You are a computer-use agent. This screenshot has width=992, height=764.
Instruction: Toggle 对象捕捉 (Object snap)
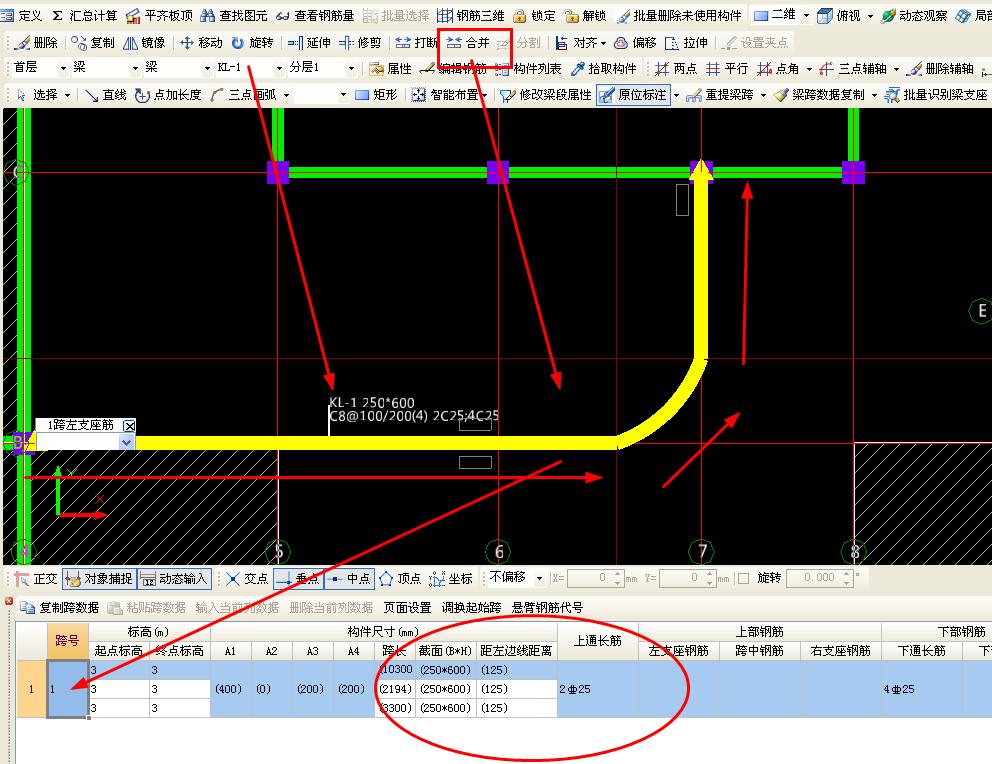point(98,579)
